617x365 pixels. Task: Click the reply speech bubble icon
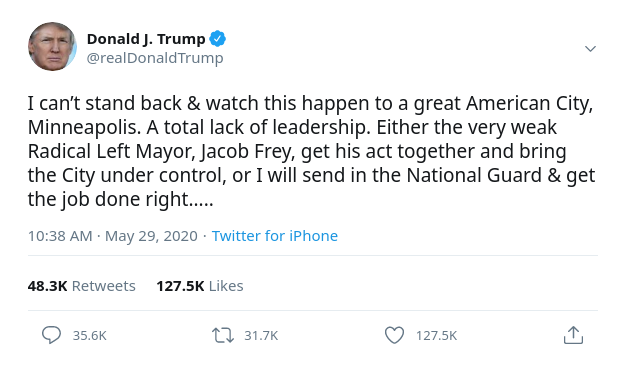pyautogui.click(x=52, y=335)
